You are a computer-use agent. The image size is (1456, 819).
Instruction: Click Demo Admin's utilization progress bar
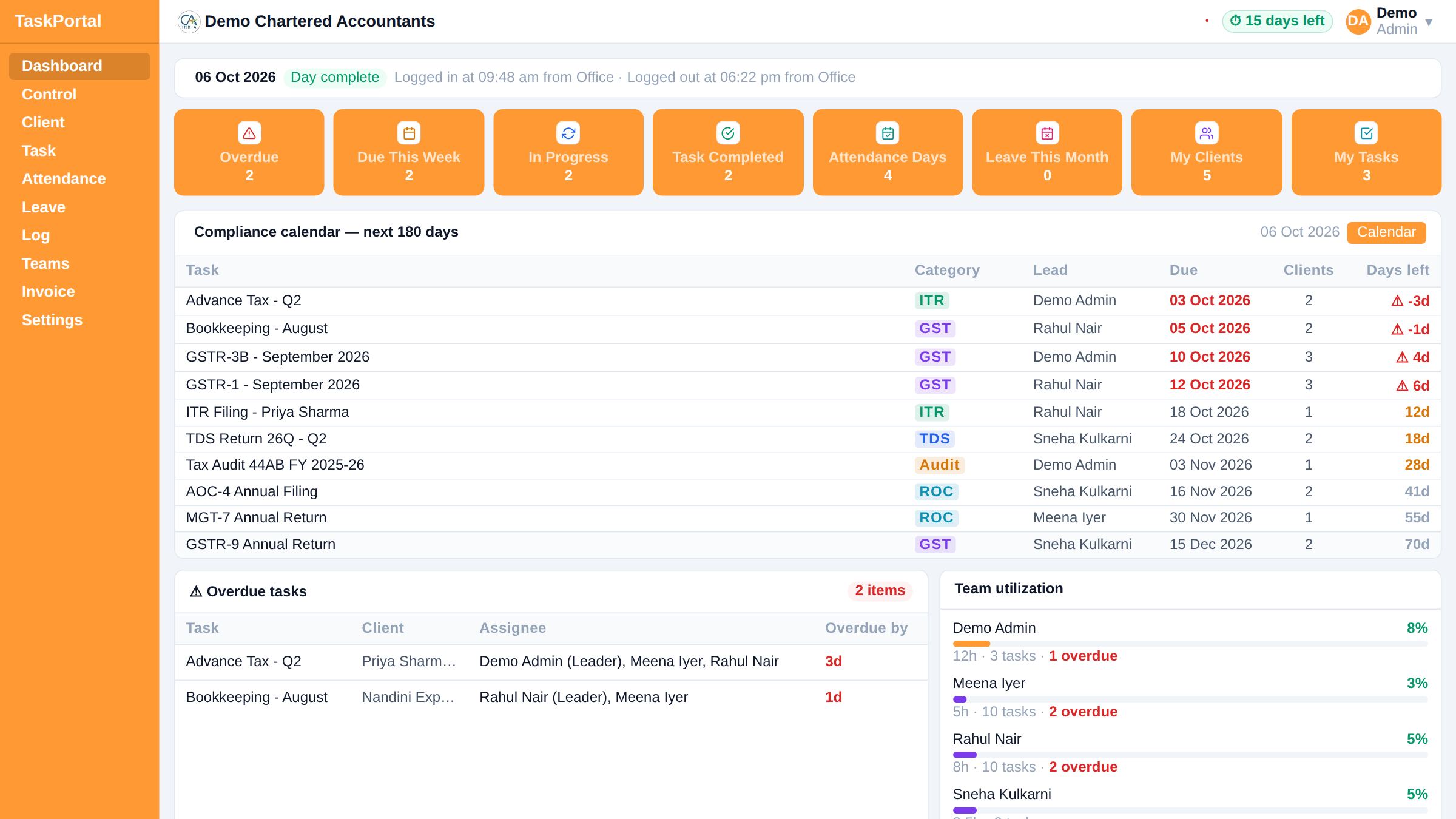tap(1190, 644)
